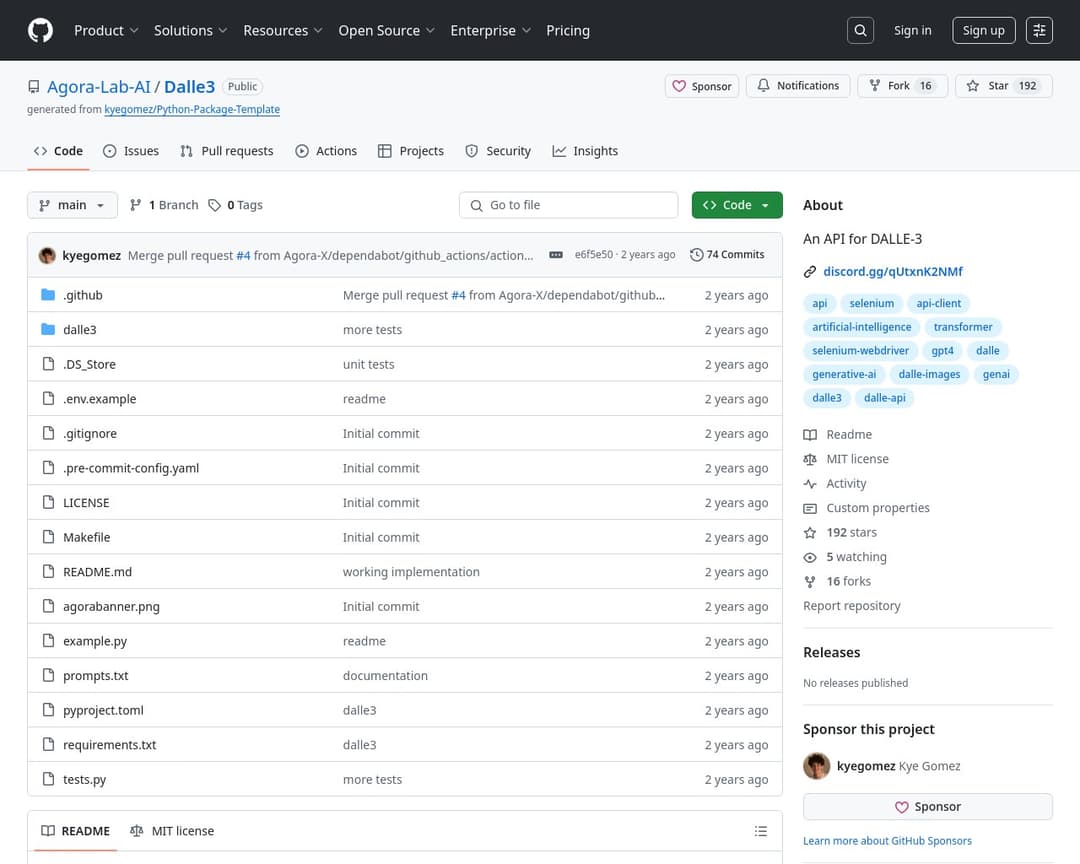The width and height of the screenshot is (1080, 864).
Task: Click the Notifications button
Action: pos(798,86)
